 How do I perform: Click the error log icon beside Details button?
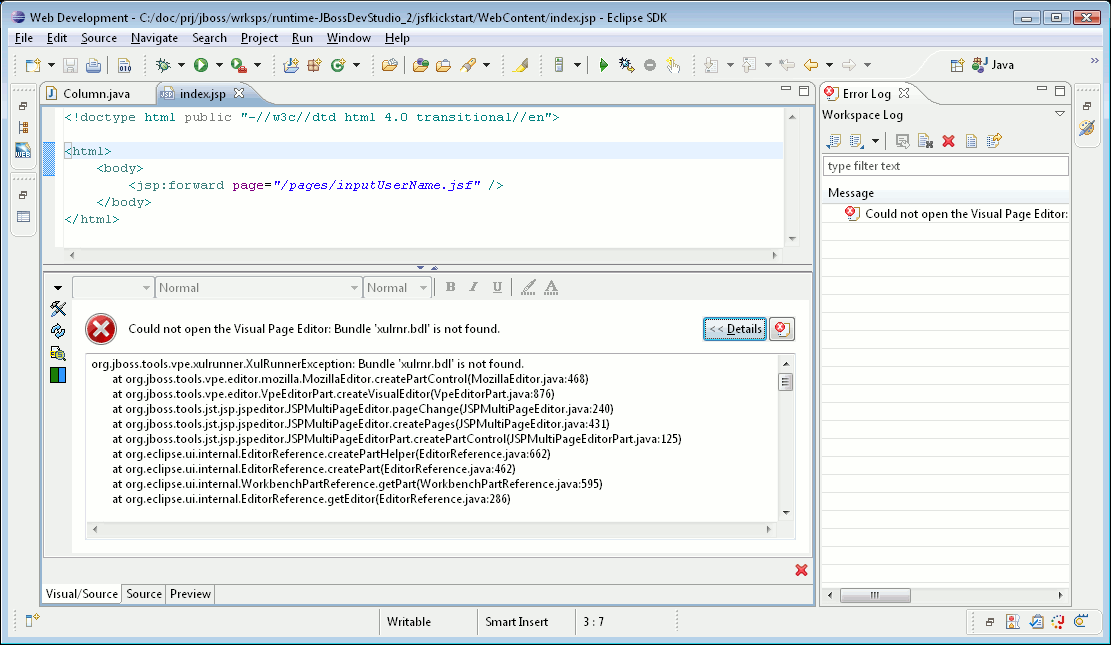[x=782, y=329]
